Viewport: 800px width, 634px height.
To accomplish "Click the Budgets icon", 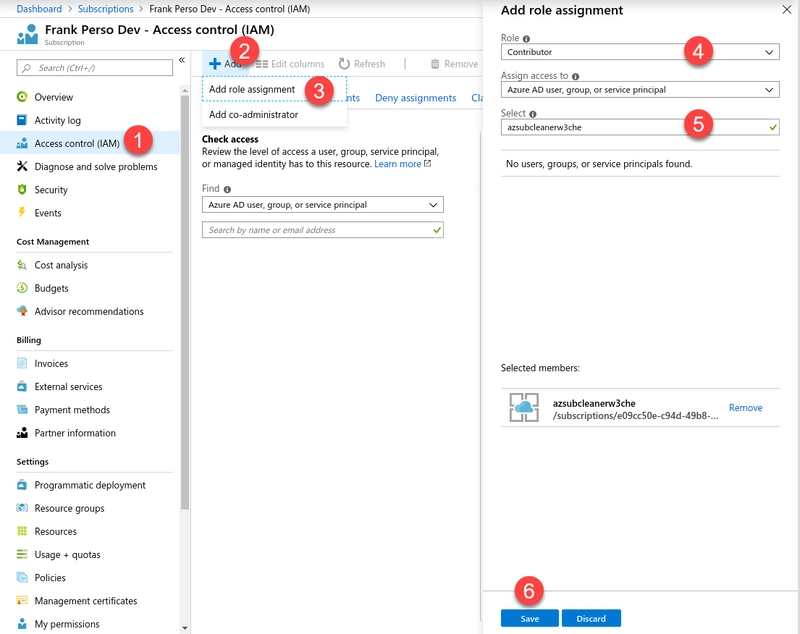I will point(23,288).
